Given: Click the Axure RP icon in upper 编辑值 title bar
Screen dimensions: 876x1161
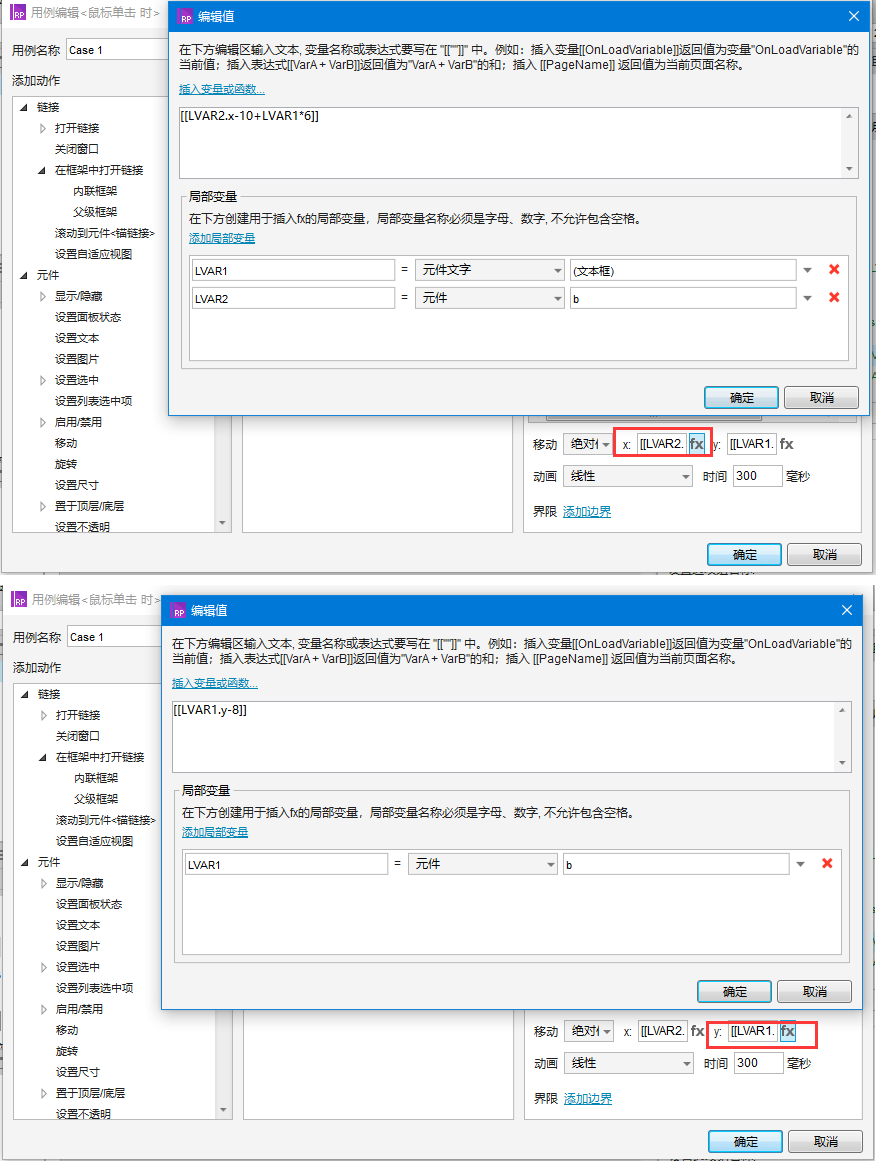Looking at the screenshot, I should tap(184, 16).
